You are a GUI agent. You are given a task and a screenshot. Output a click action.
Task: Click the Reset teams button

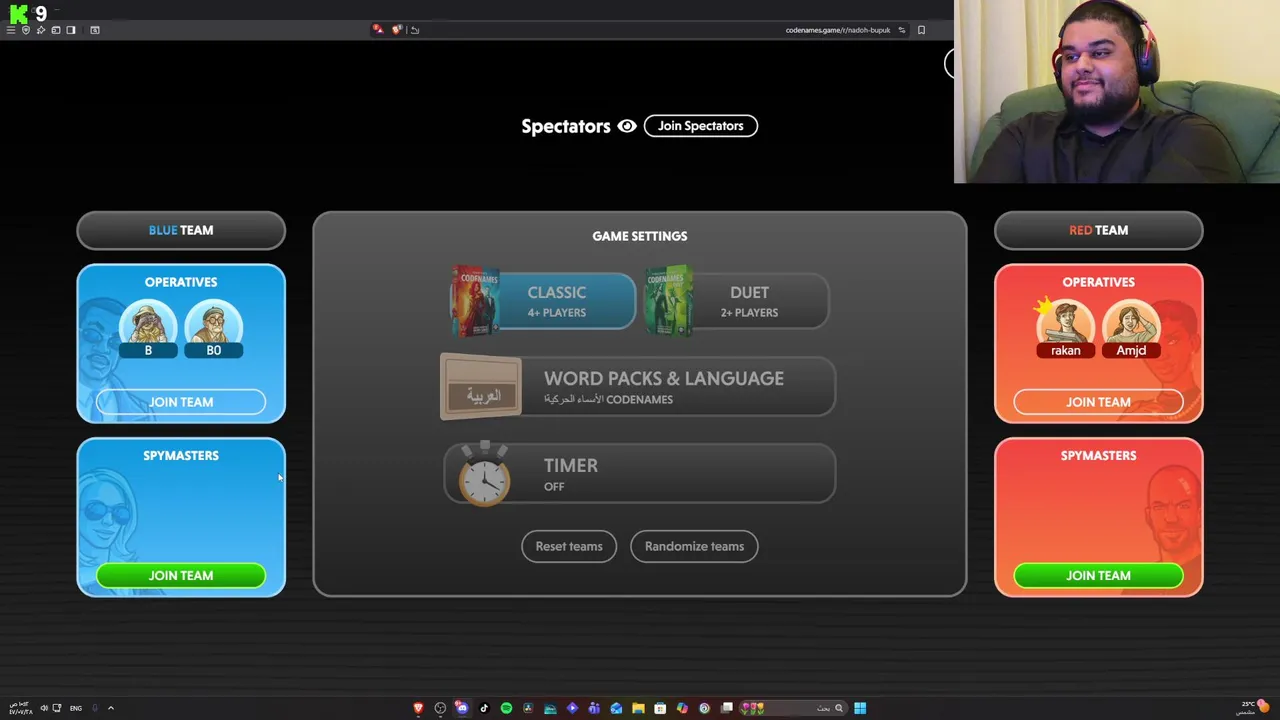pyautogui.click(x=569, y=546)
